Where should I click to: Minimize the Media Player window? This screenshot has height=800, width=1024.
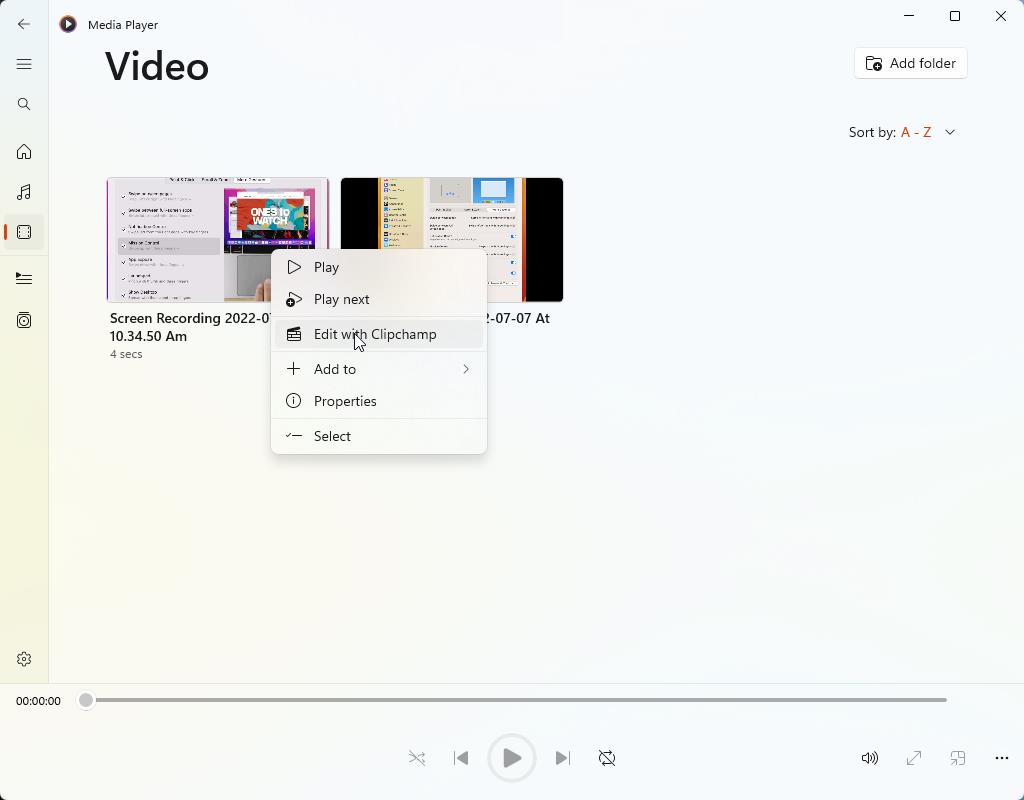908,16
